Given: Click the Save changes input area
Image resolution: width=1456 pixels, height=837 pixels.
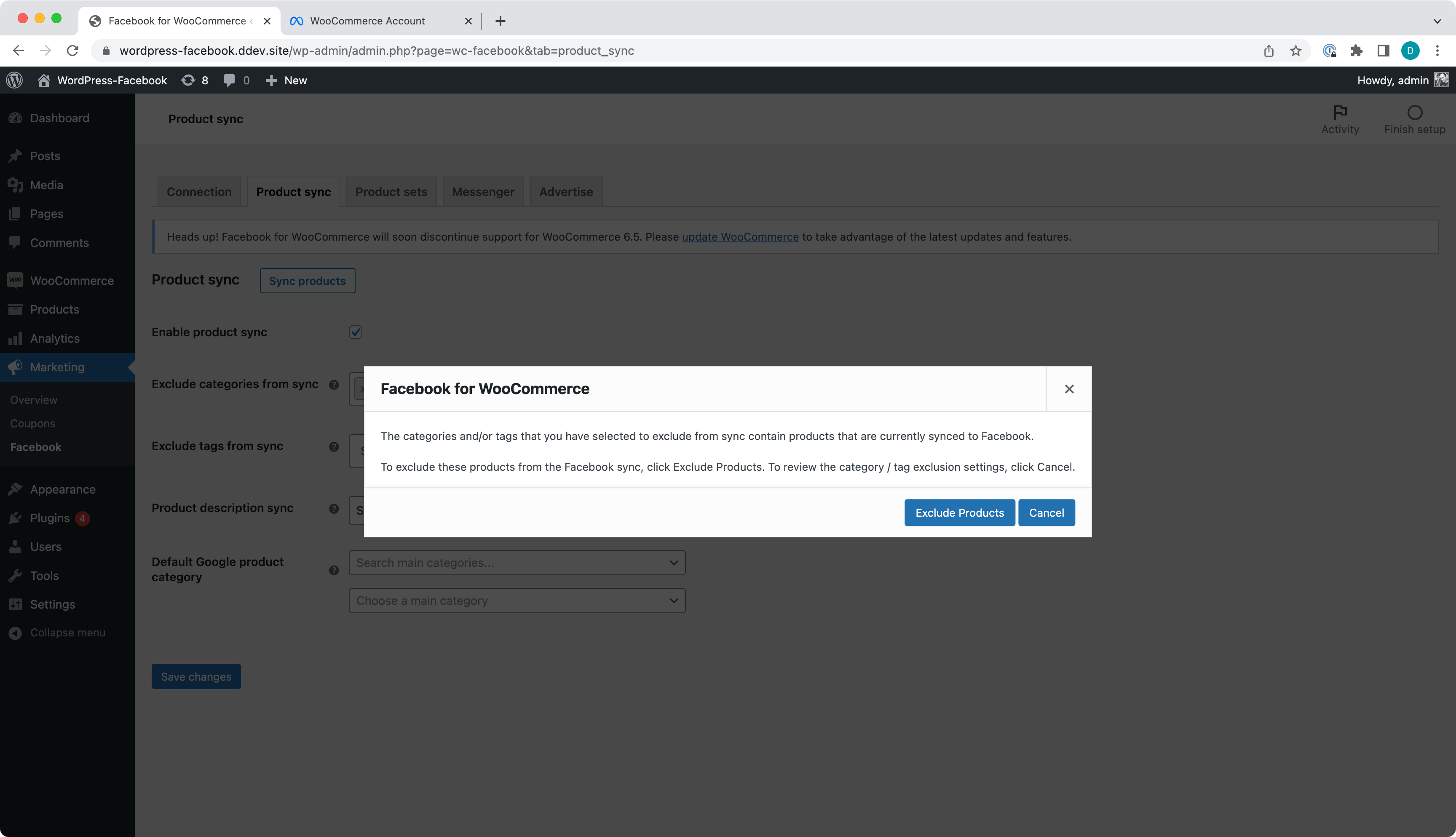Looking at the screenshot, I should (195, 676).
